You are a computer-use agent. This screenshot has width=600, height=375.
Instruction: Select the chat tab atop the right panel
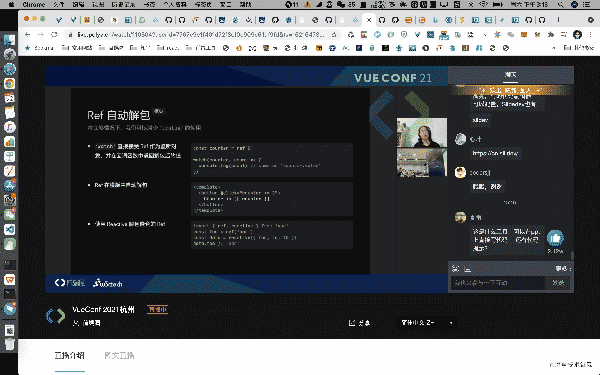[510, 75]
